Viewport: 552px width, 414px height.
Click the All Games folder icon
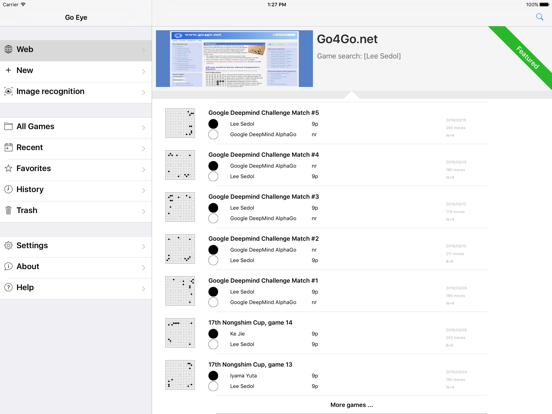click(x=8, y=126)
